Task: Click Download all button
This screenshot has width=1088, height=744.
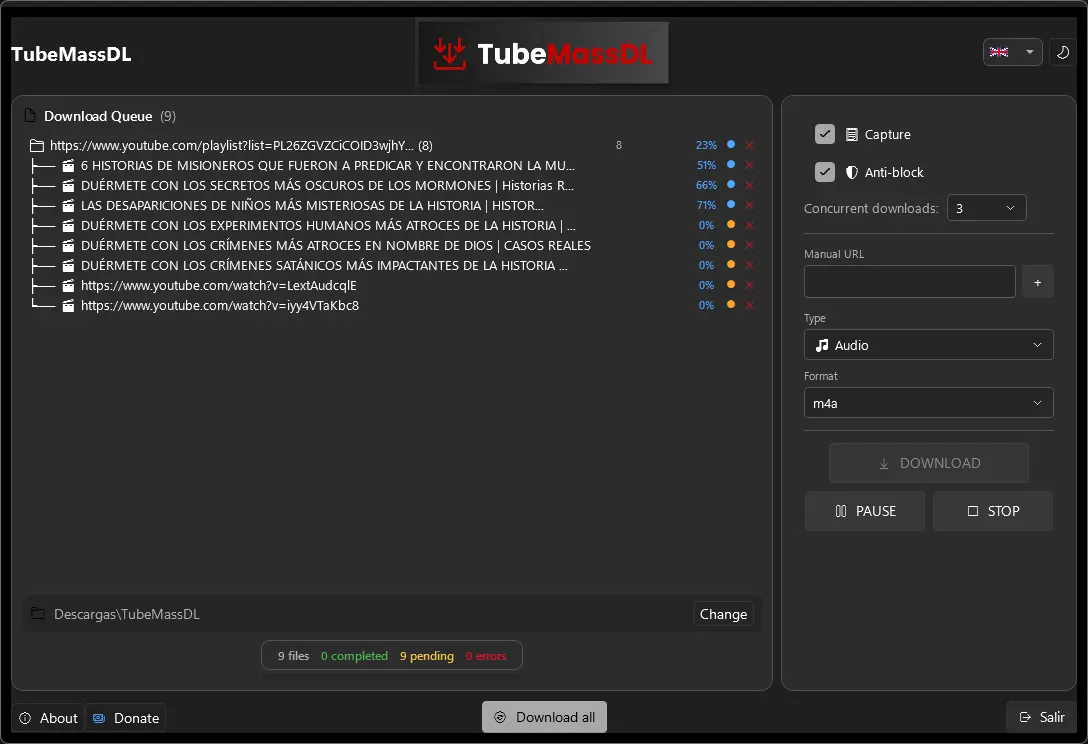Action: (544, 717)
